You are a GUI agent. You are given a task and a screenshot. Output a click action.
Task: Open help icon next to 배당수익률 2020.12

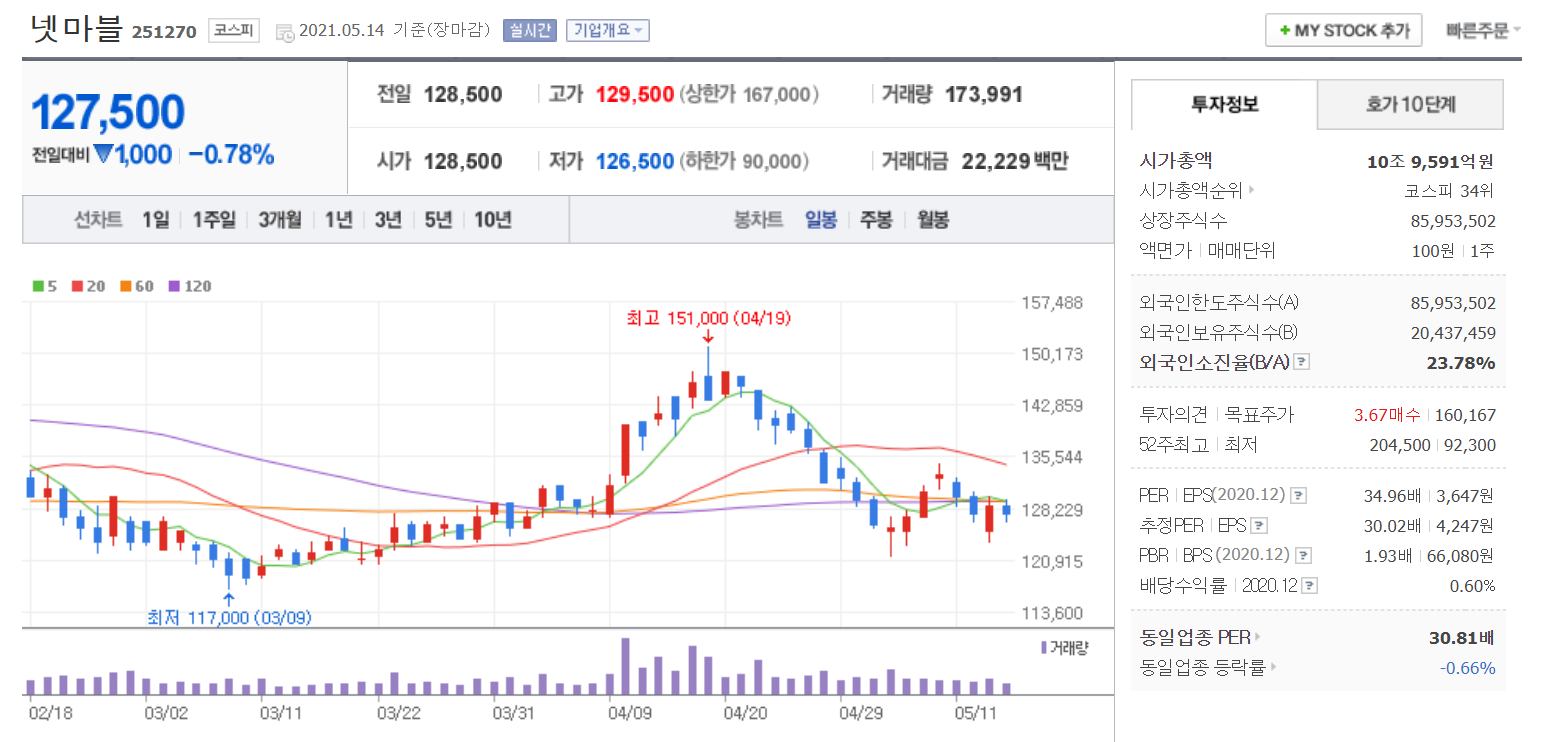[1310, 585]
